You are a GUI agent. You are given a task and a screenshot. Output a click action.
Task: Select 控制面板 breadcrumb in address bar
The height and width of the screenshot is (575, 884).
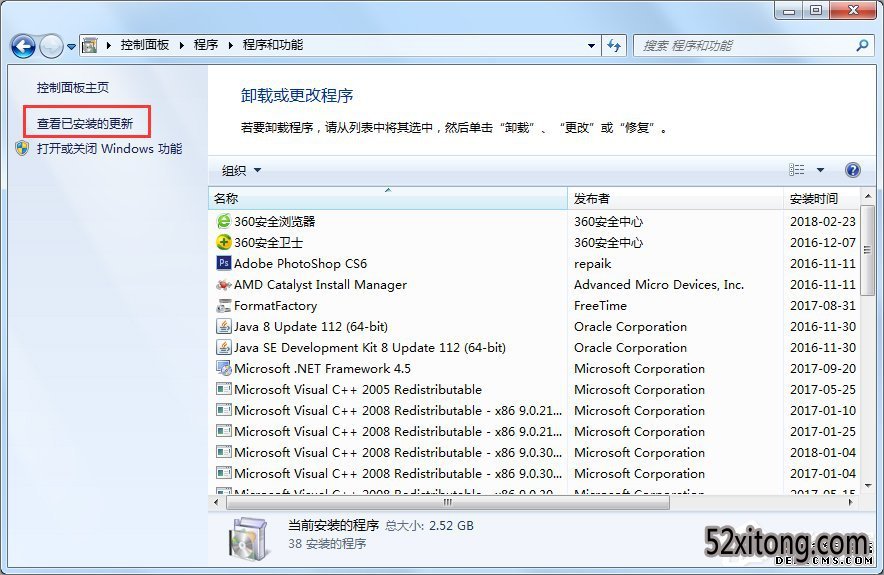pyautogui.click(x=145, y=45)
